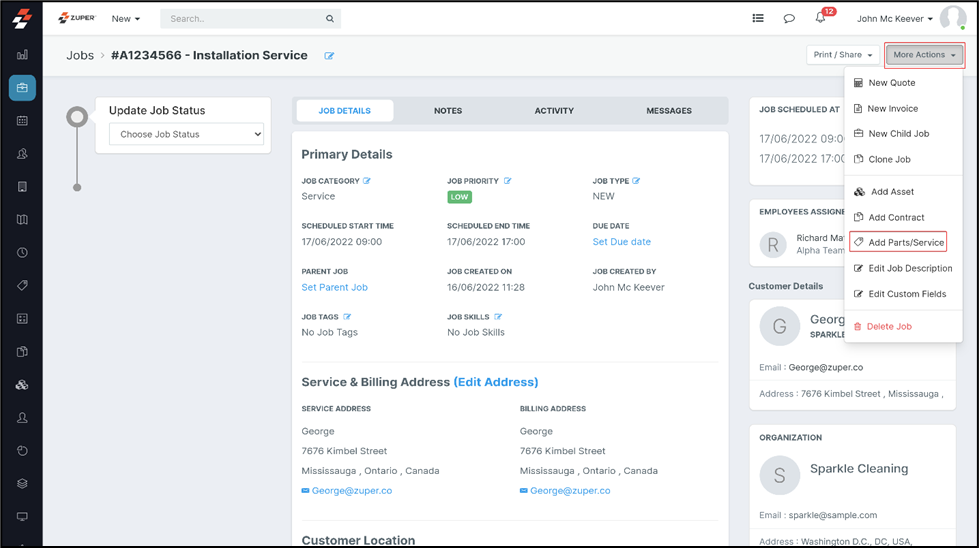Edit the Job Priority field icon
The height and width of the screenshot is (548, 979).
coord(508,181)
